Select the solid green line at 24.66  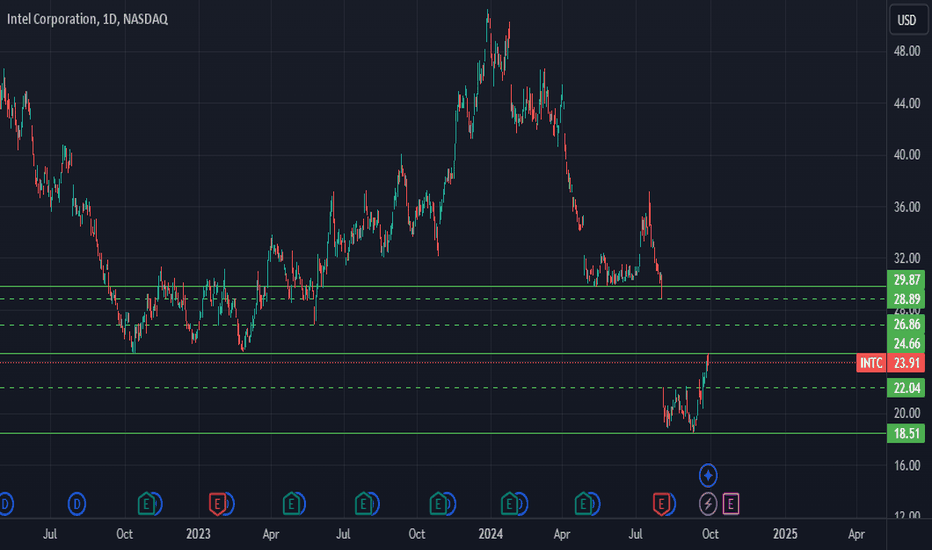tap(443, 354)
